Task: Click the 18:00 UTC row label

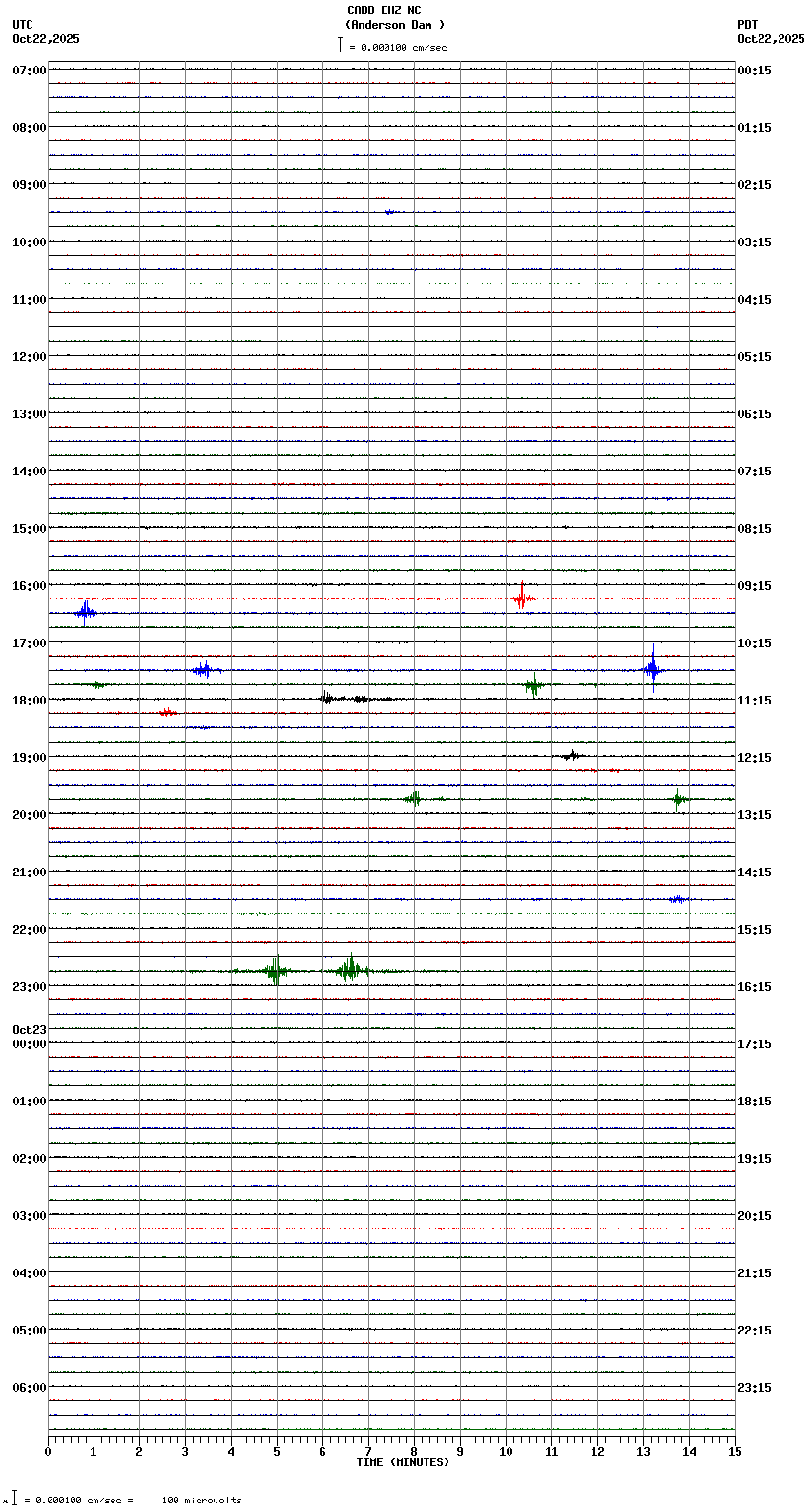Action: click(30, 701)
